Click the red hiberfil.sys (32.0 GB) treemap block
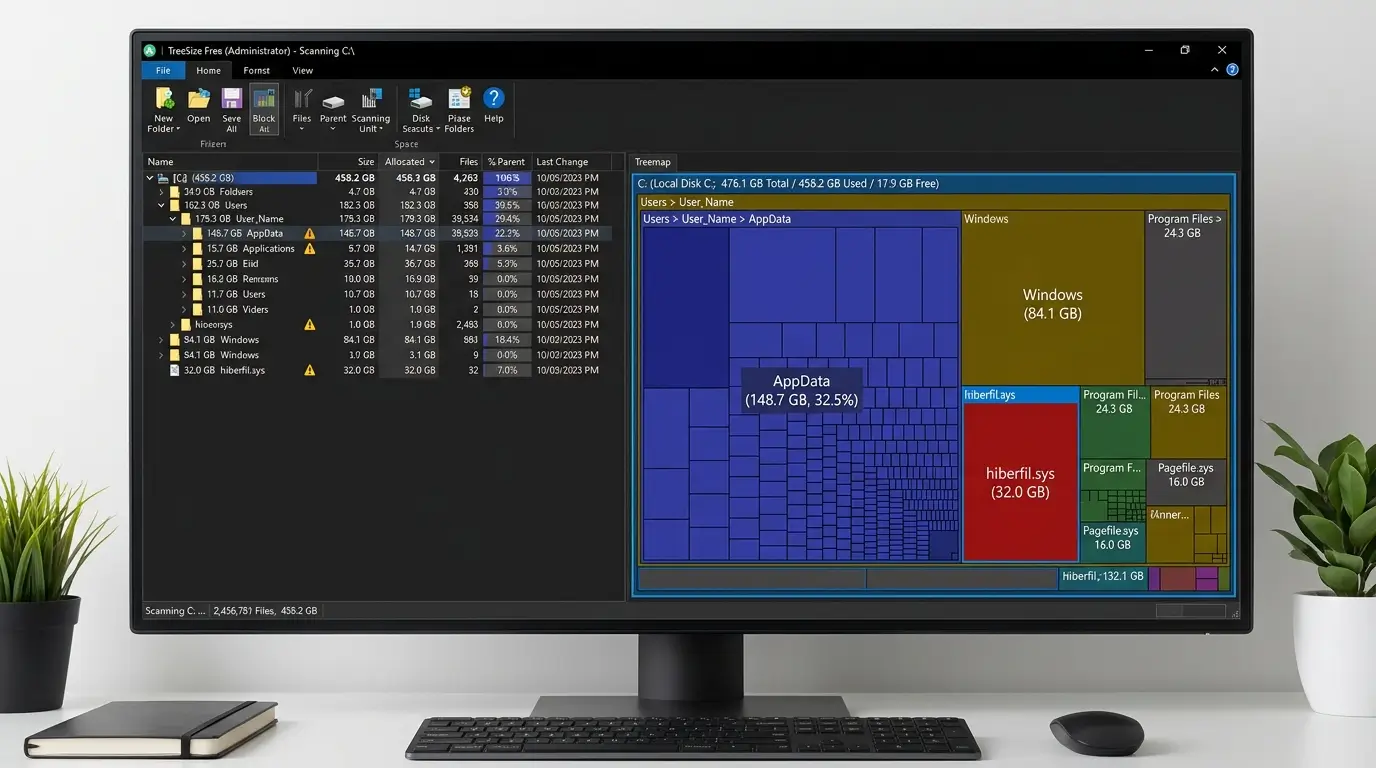This screenshot has width=1376, height=768. pos(1020,482)
